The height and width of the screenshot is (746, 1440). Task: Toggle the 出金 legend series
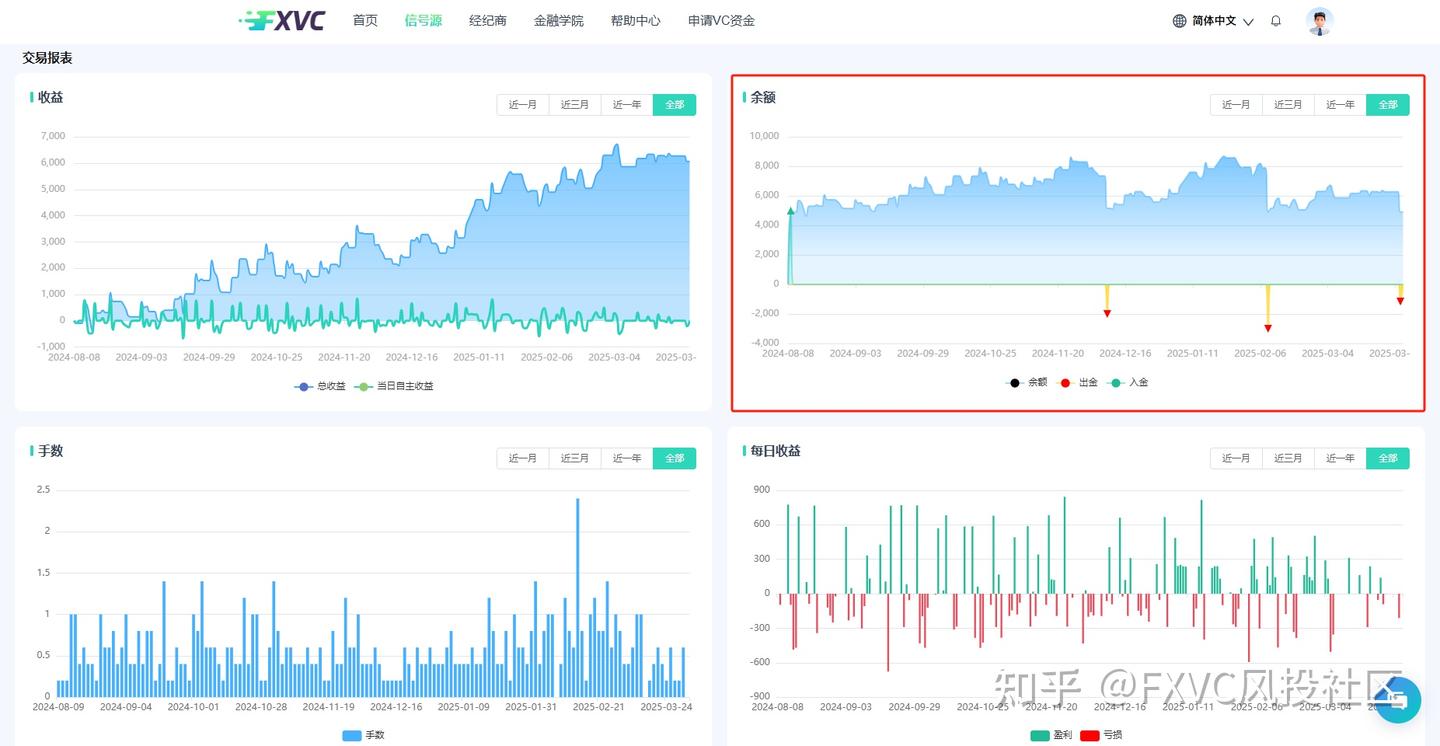tap(1077, 382)
